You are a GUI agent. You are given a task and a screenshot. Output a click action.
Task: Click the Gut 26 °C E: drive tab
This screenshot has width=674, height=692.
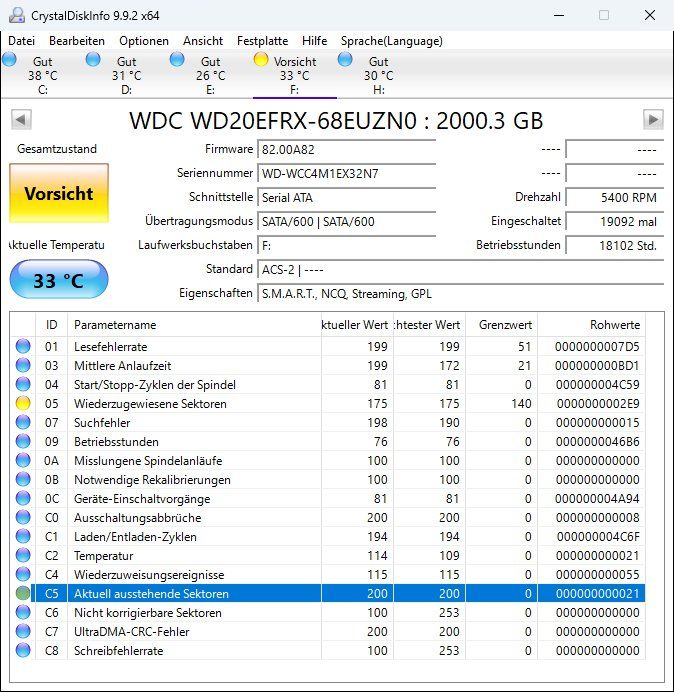[211, 75]
